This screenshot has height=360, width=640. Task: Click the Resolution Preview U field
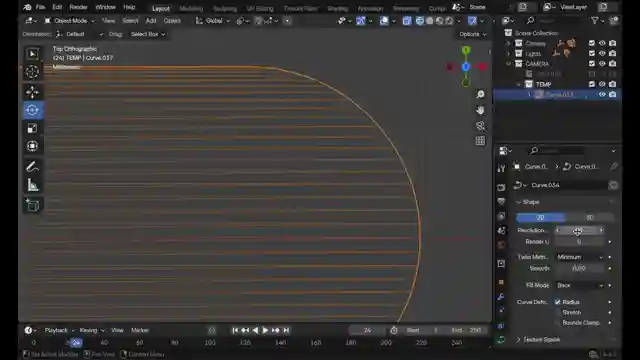pos(579,231)
